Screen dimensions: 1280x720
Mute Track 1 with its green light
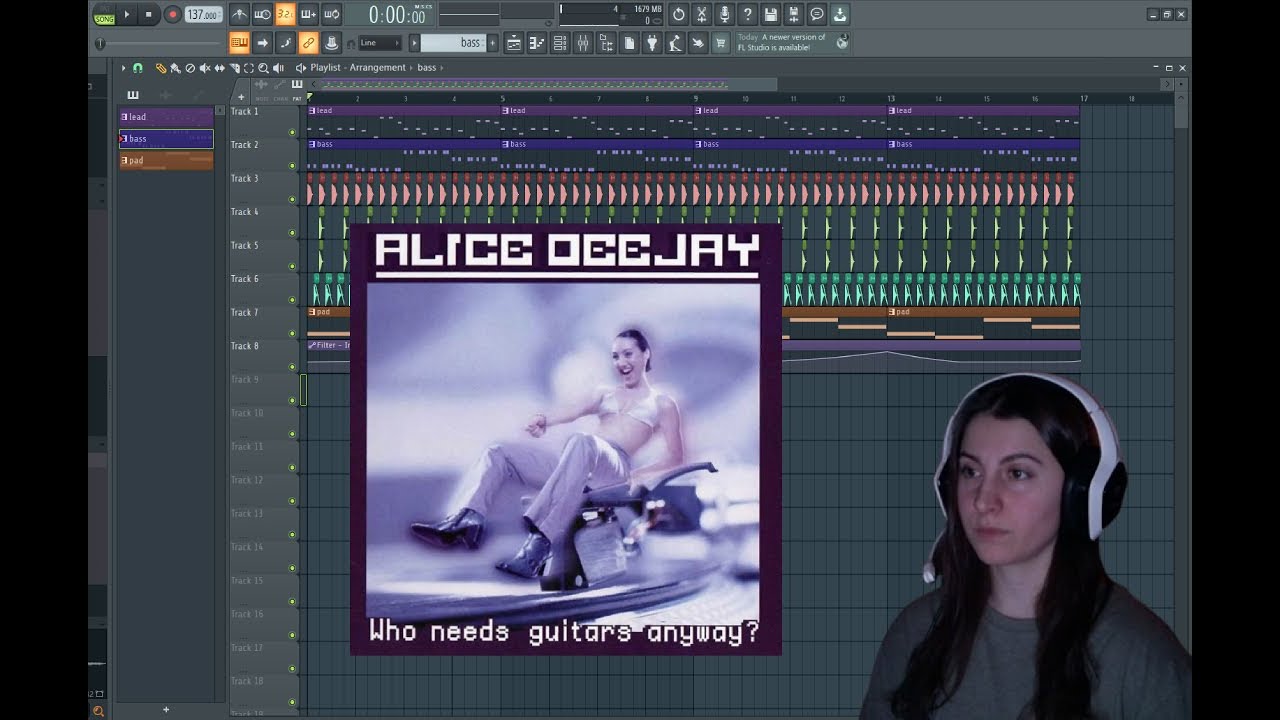(x=292, y=132)
